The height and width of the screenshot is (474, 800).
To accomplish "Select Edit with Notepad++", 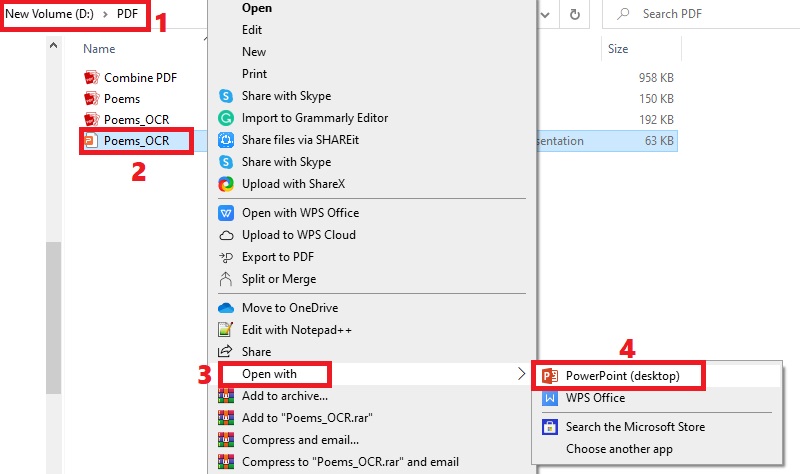I will (297, 330).
